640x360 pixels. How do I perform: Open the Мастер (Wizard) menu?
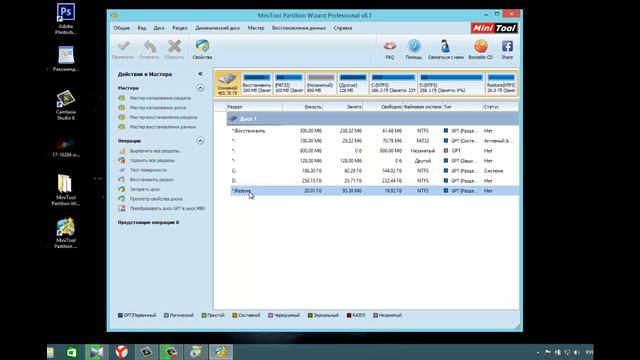(256, 28)
